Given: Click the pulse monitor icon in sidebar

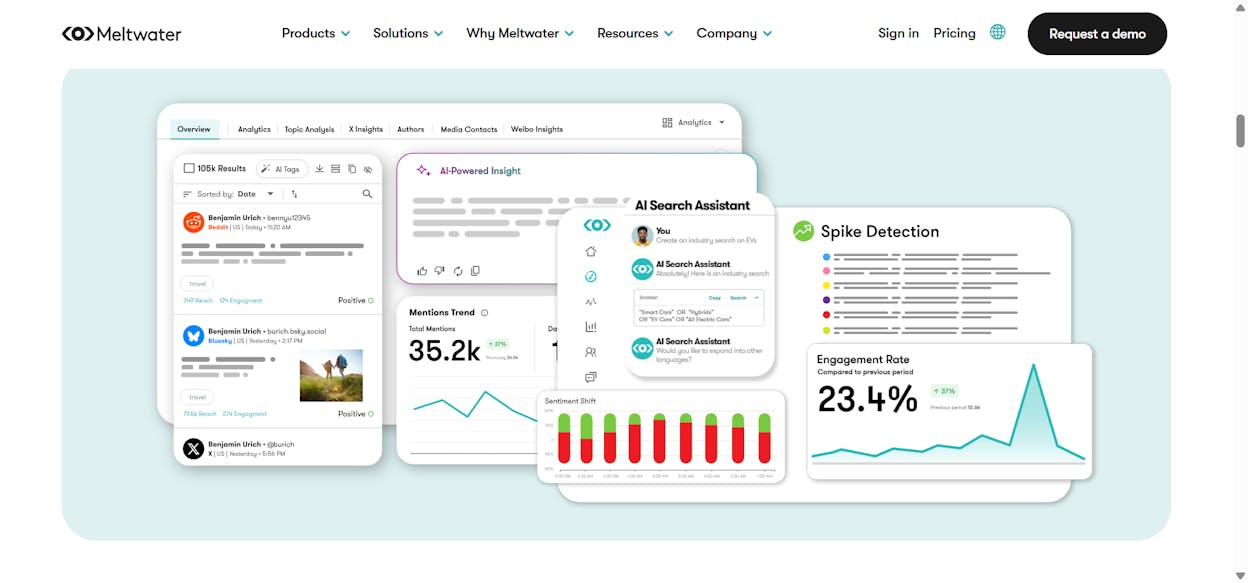Looking at the screenshot, I should coord(591,301).
